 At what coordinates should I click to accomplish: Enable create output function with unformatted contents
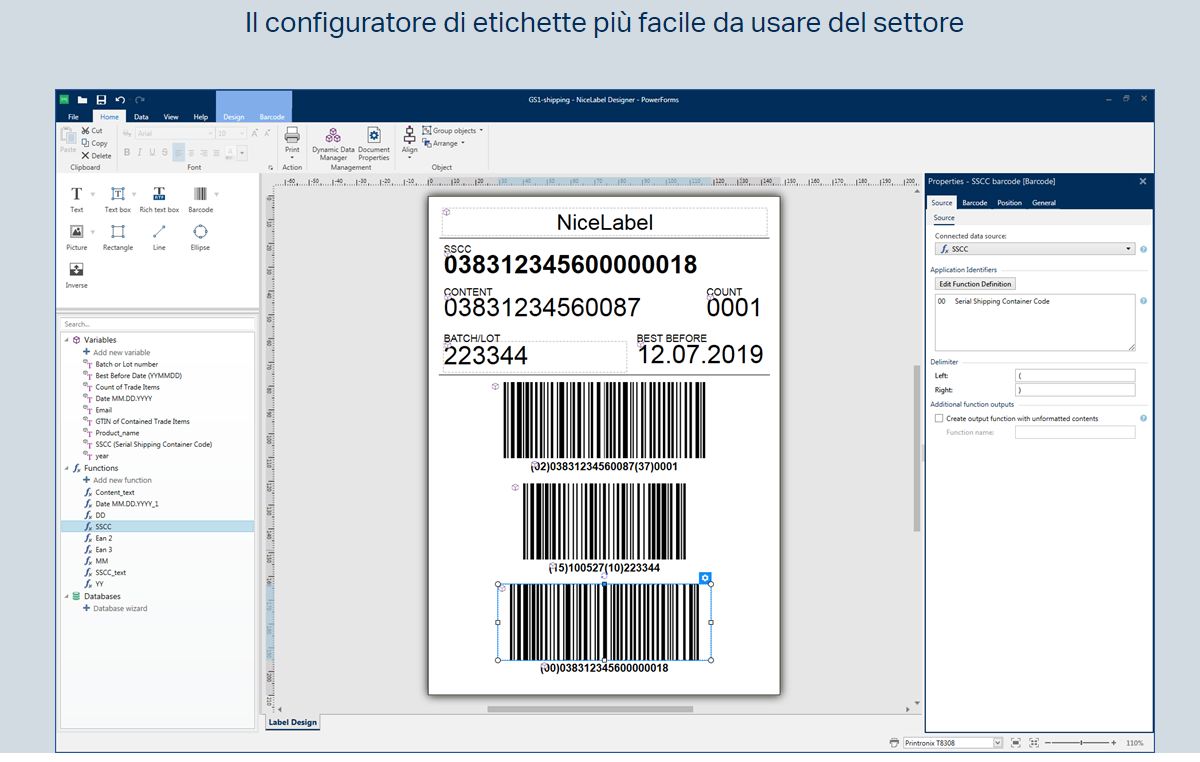(938, 419)
